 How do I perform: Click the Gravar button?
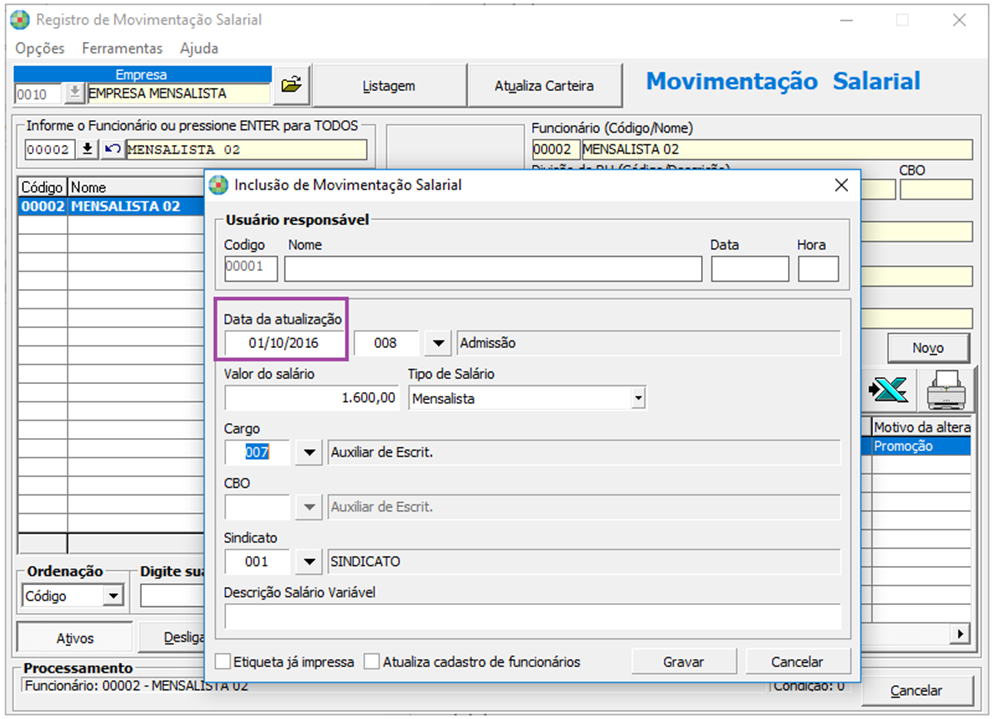pyautogui.click(x=683, y=662)
